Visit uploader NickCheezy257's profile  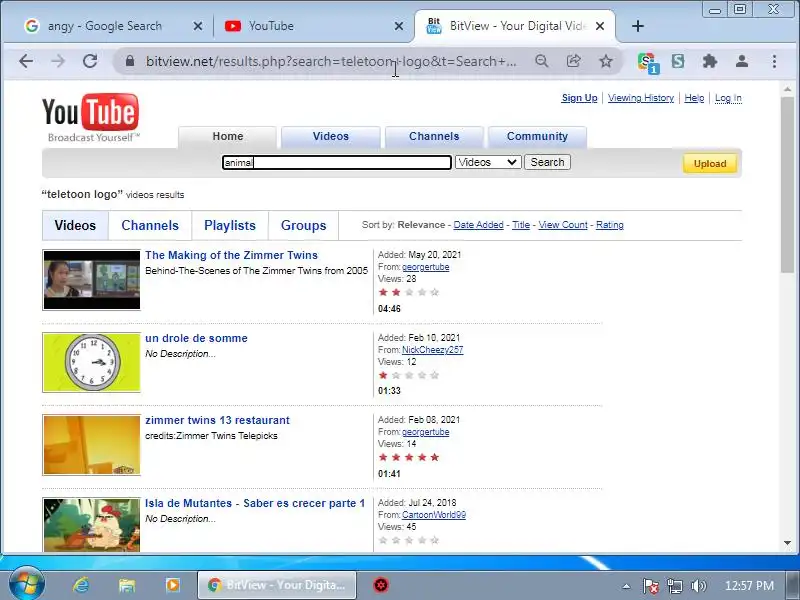432,350
